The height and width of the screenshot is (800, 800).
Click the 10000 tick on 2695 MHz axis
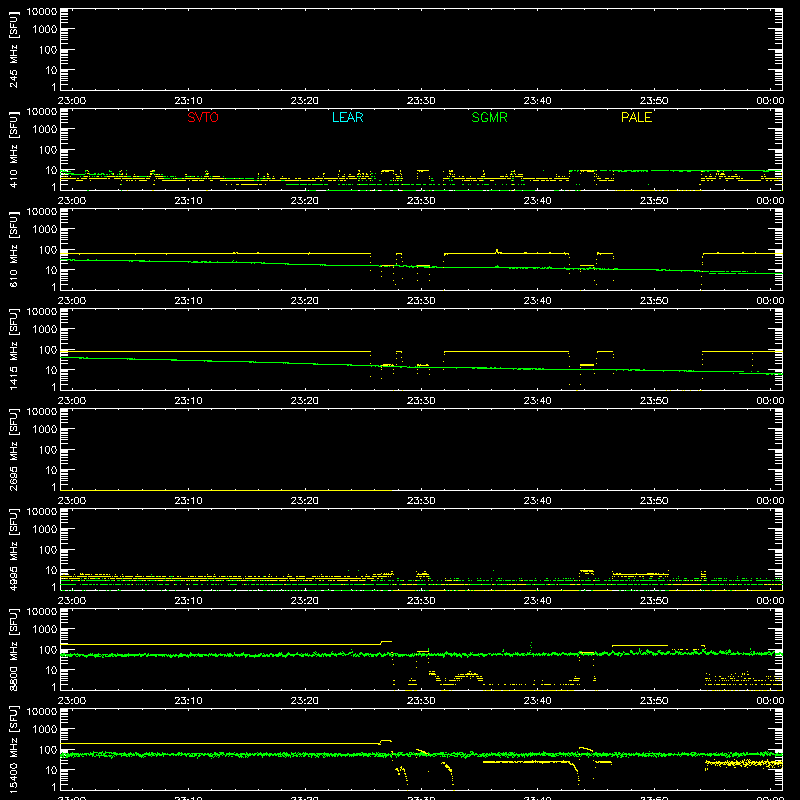pos(42,412)
